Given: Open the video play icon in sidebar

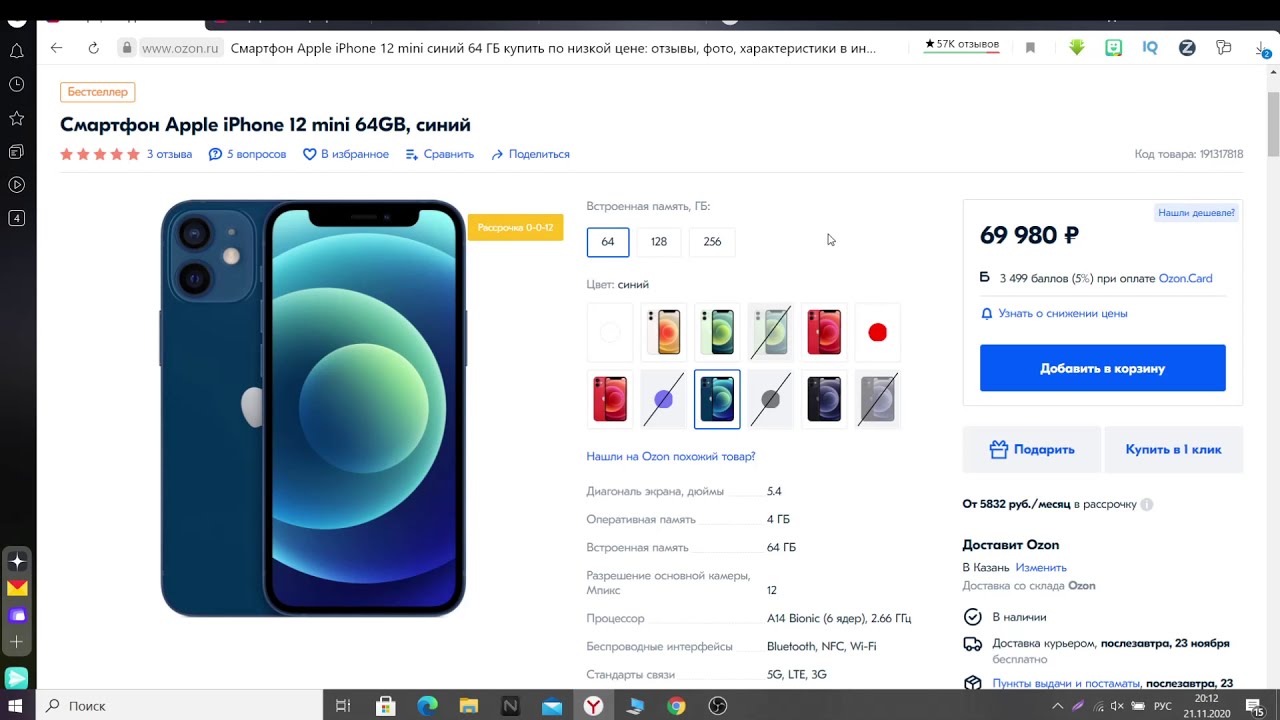Looking at the screenshot, I should [x=17, y=185].
